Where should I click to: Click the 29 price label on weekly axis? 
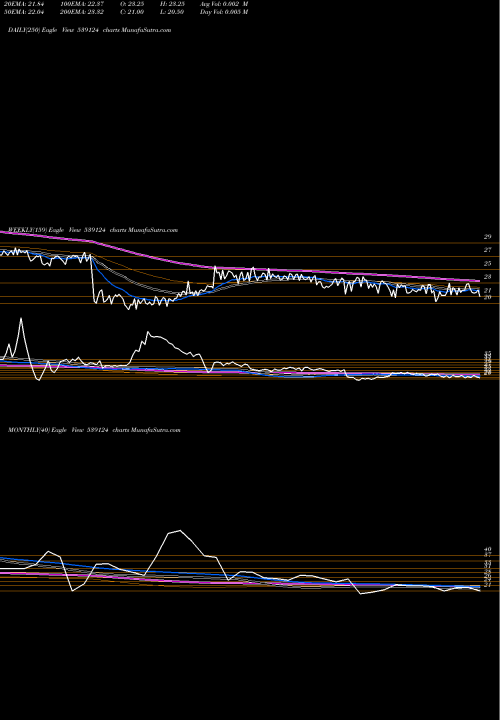point(488,237)
